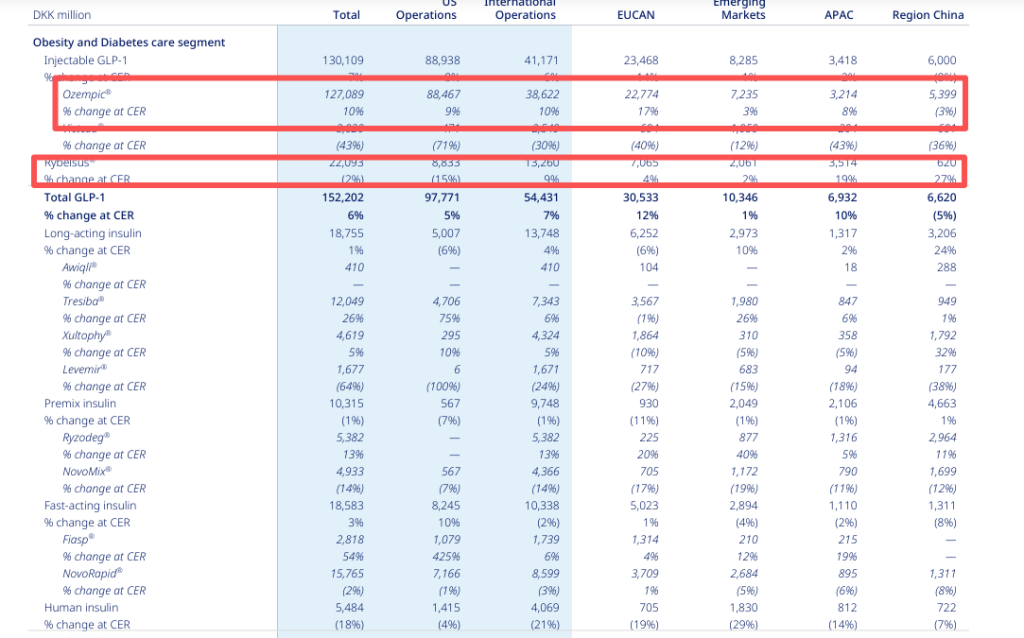Click Total GLP-1 Region China value 6,620
This screenshot has height=638, width=1024.
(942, 197)
